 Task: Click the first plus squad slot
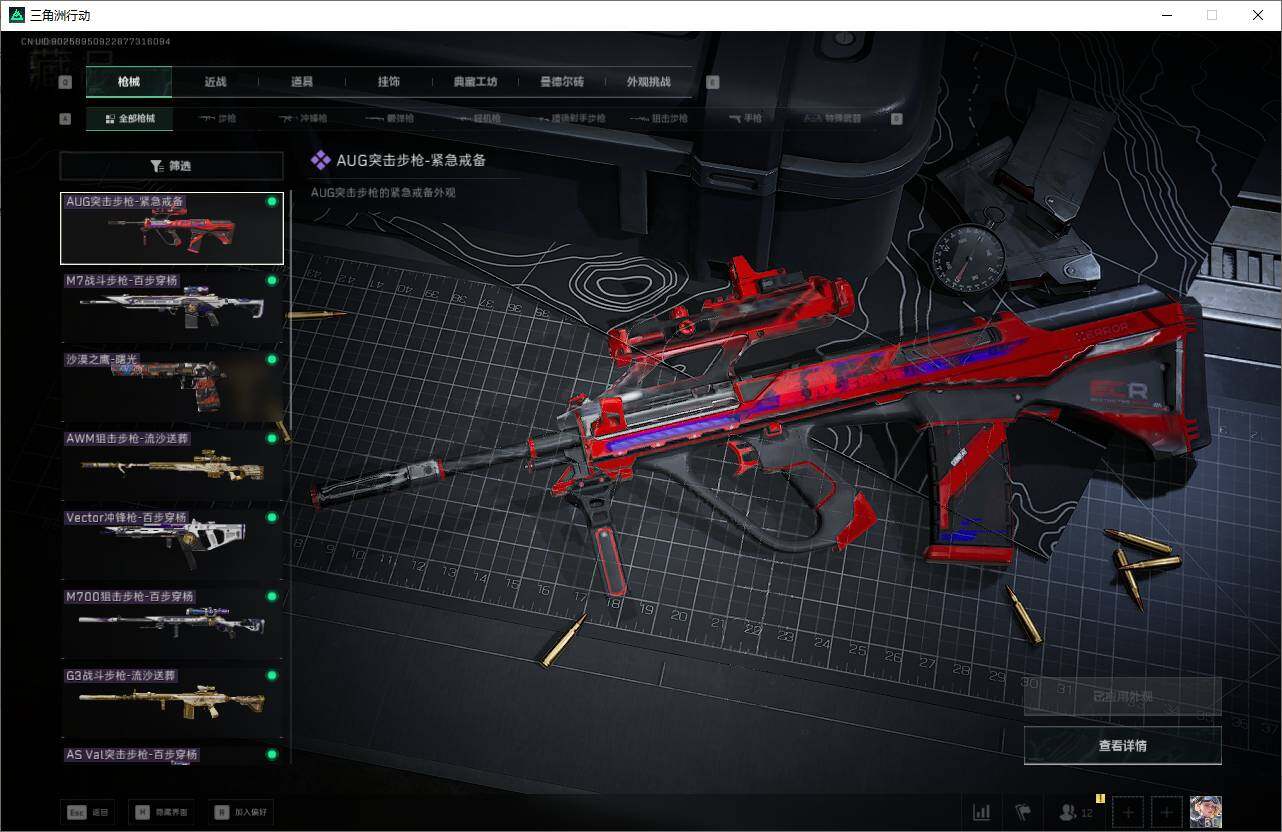1128,812
